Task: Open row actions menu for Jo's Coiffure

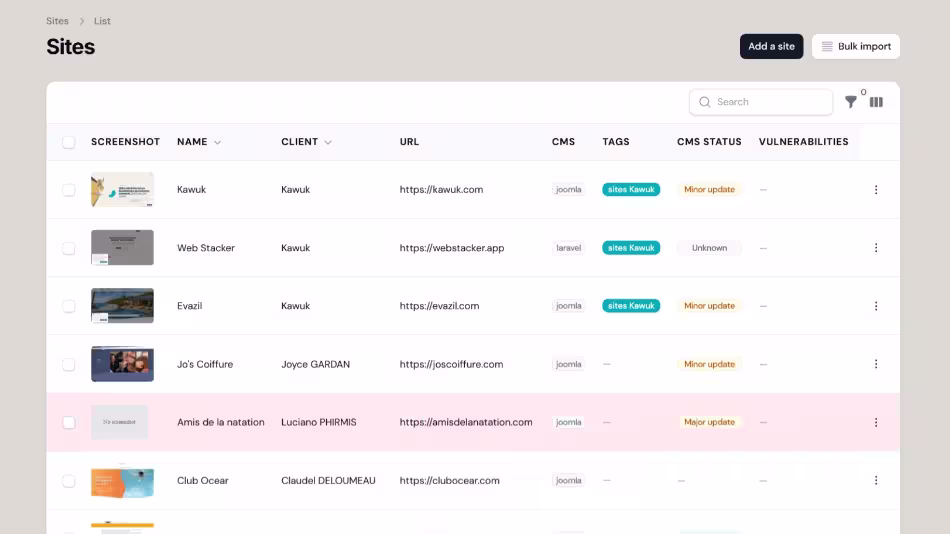Action: click(875, 364)
